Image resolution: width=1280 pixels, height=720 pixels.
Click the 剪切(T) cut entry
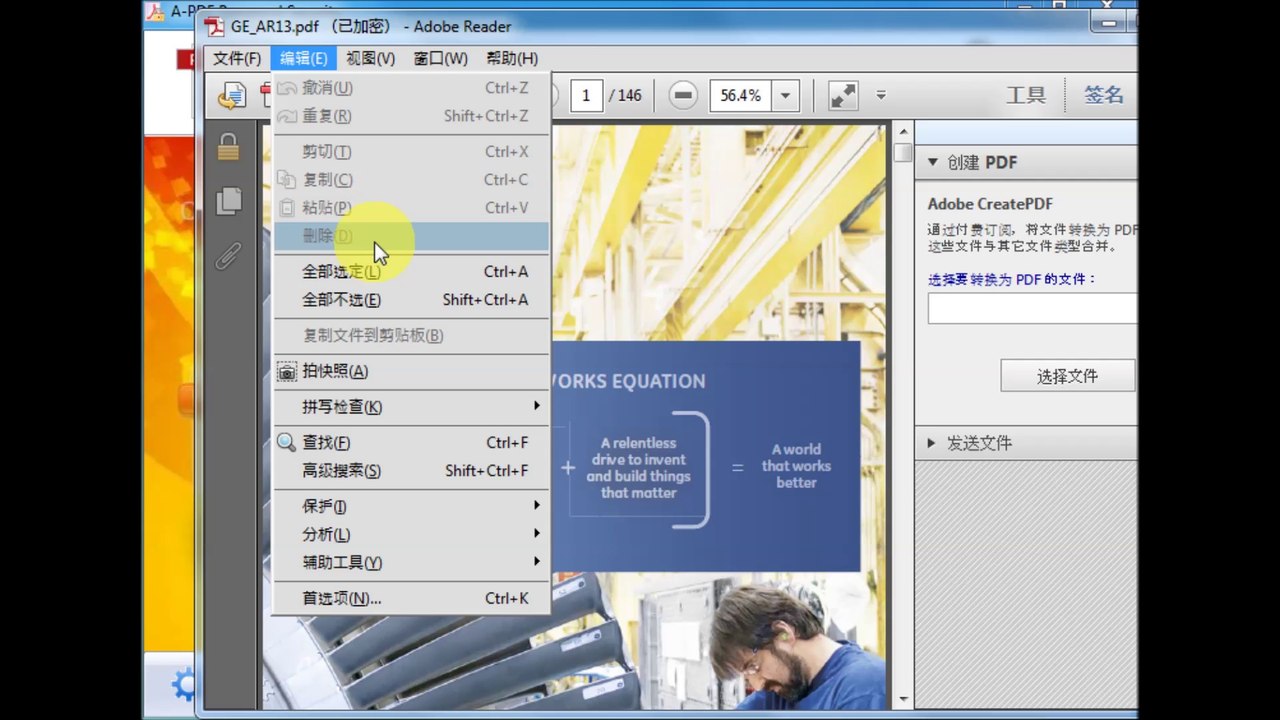point(411,152)
